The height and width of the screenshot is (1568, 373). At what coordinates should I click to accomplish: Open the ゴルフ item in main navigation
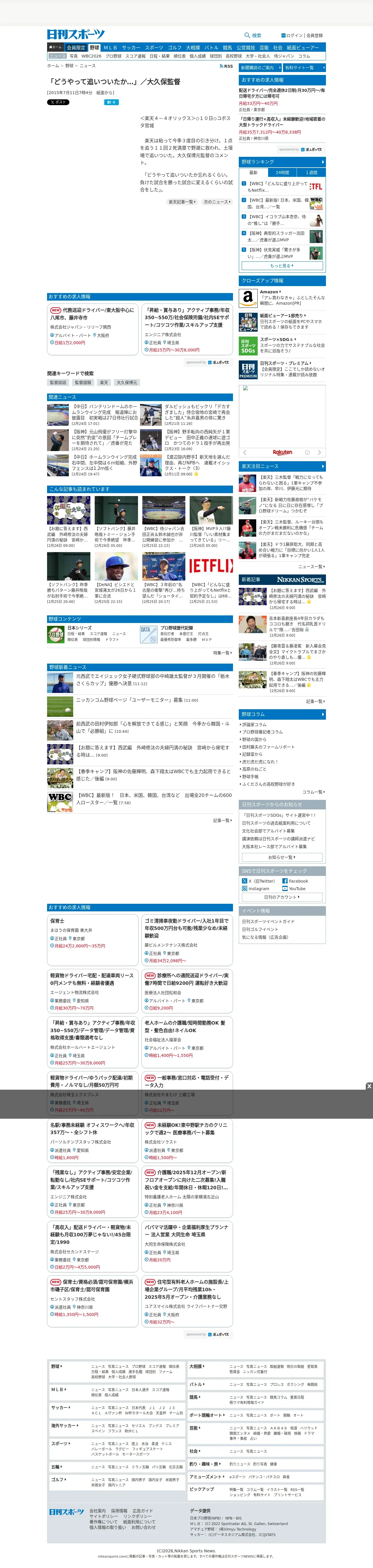[x=175, y=47]
